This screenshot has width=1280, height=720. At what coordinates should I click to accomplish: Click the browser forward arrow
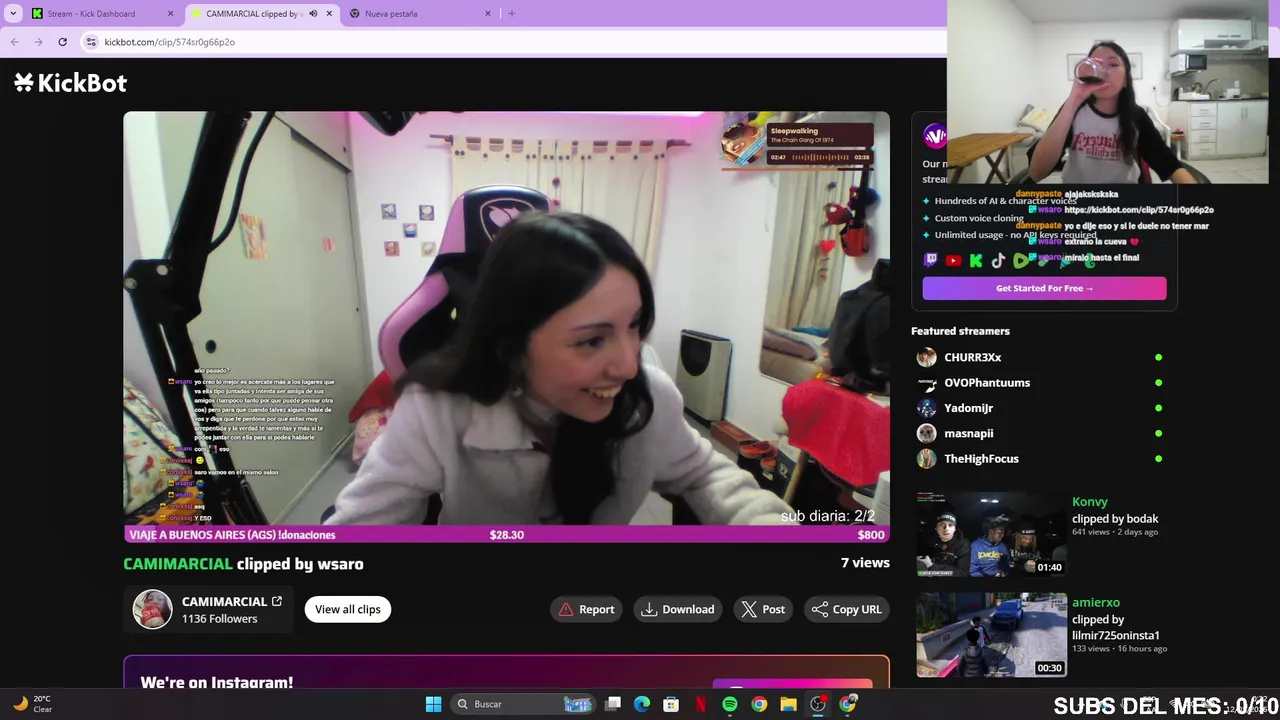(38, 42)
